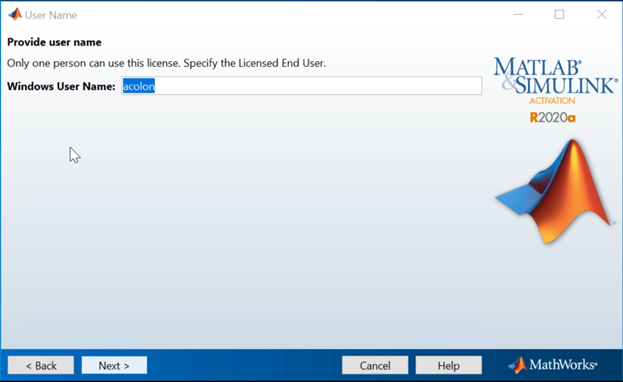Click the MATLAB & Simulink logo text
This screenshot has height=382, width=623.
[x=555, y=76]
